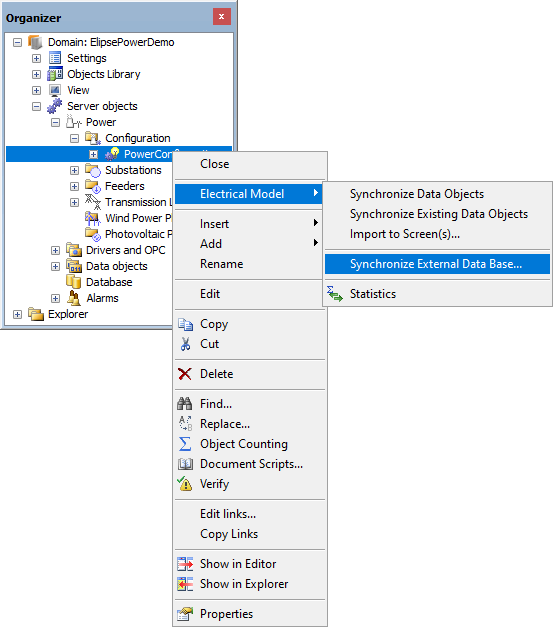Click the Show in Explorer icon

tap(185, 584)
